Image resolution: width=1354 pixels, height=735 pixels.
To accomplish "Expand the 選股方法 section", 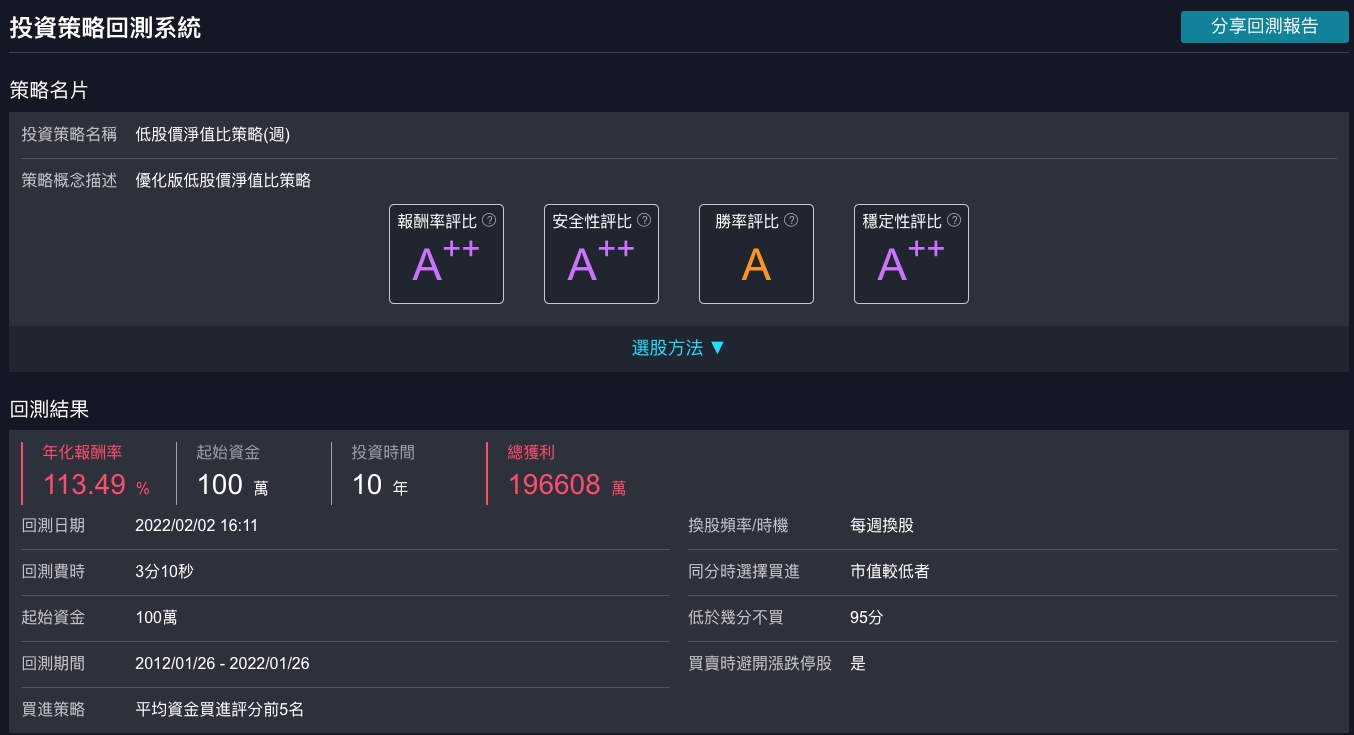I will [x=677, y=348].
